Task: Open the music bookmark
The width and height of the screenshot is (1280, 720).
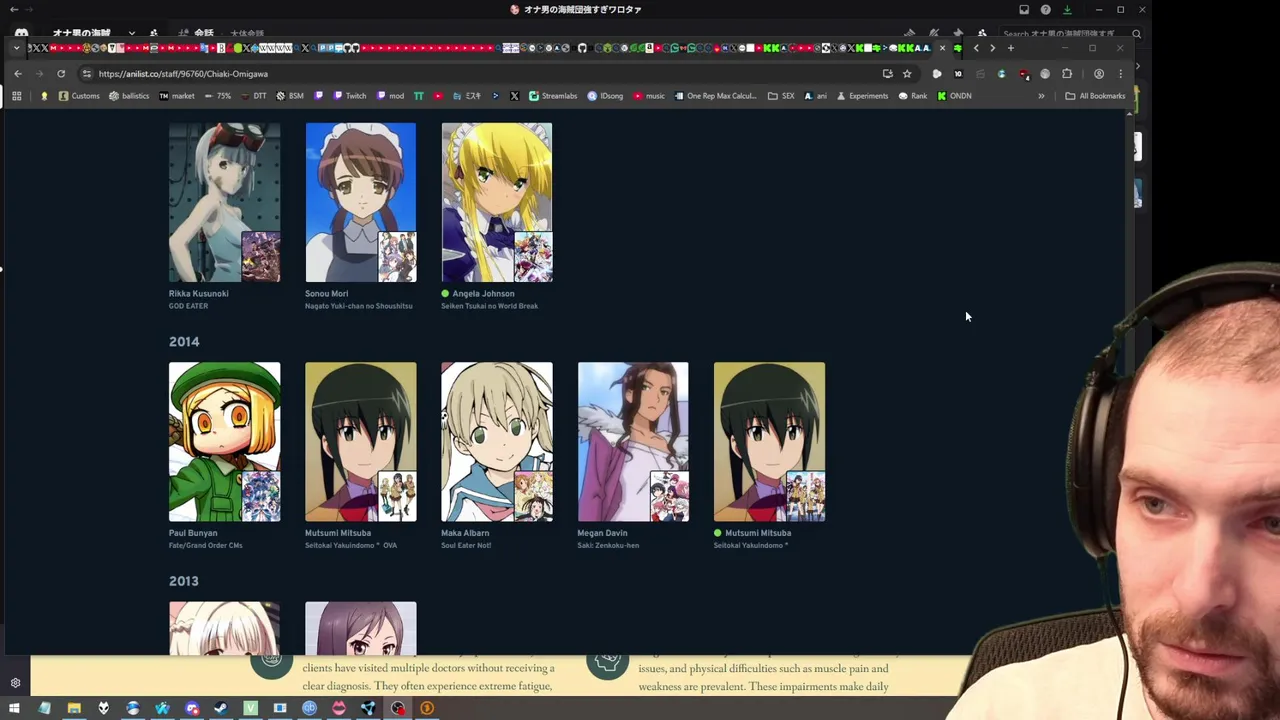Action: pyautogui.click(x=649, y=96)
